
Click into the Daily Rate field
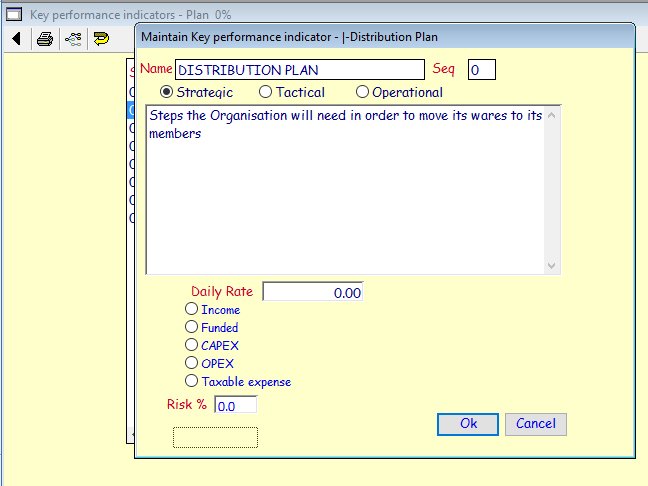click(312, 292)
